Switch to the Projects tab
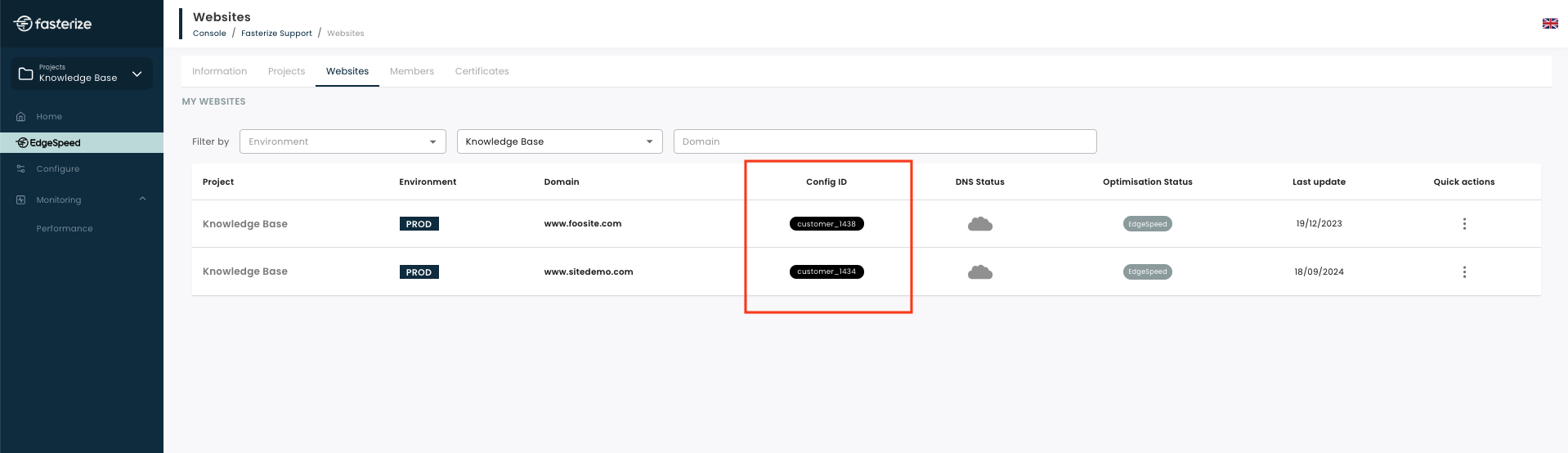This screenshot has height=453, width=1568. pyautogui.click(x=286, y=71)
